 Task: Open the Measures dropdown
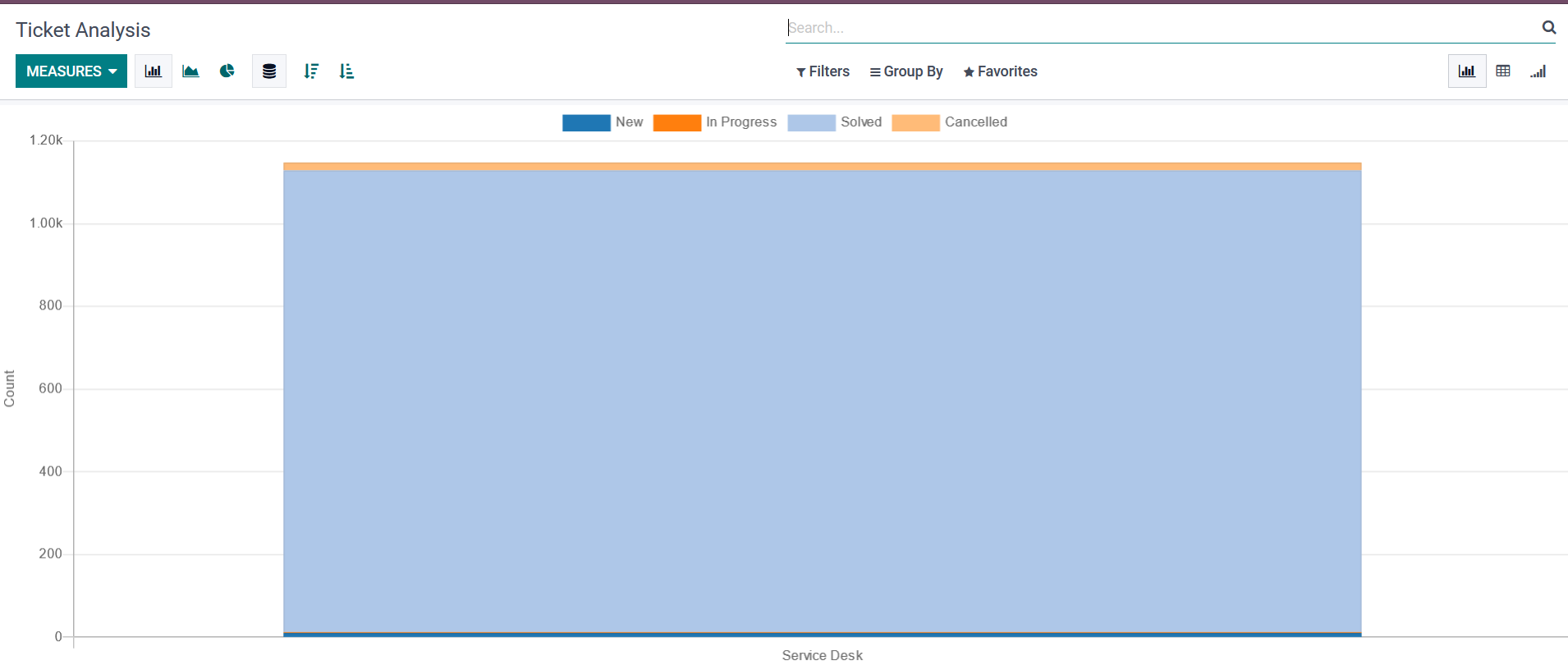point(71,71)
